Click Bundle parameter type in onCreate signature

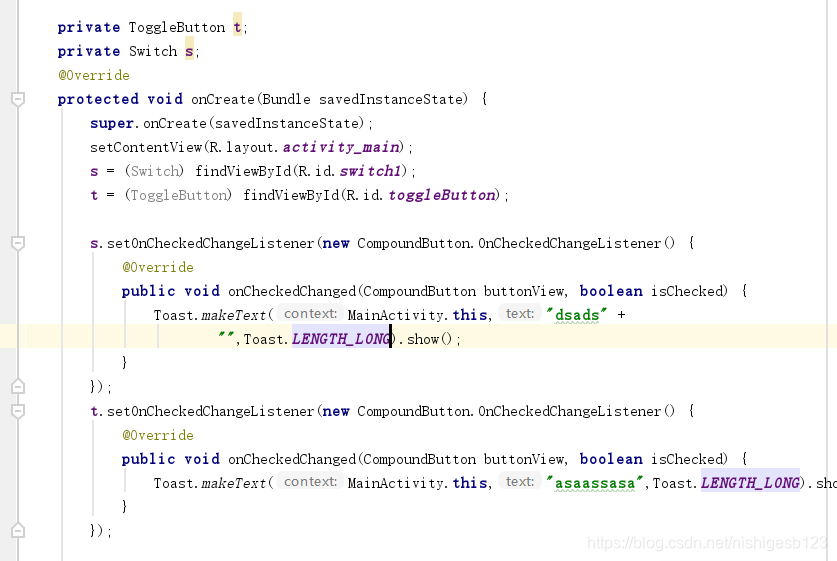286,99
